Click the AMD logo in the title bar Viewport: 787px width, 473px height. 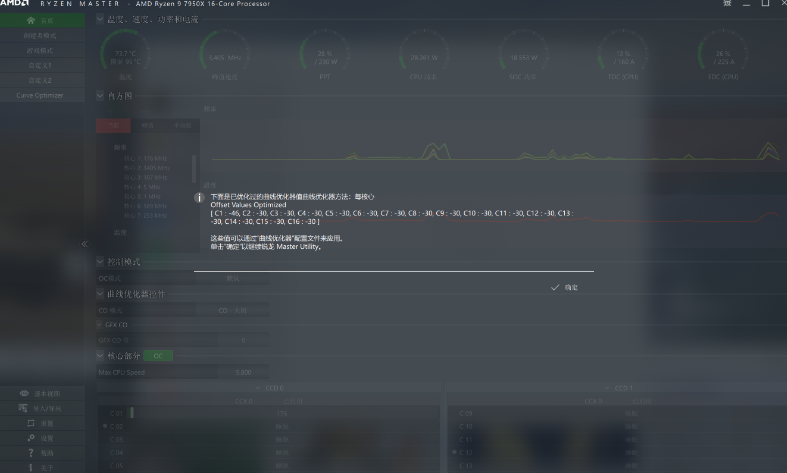pos(14,3)
